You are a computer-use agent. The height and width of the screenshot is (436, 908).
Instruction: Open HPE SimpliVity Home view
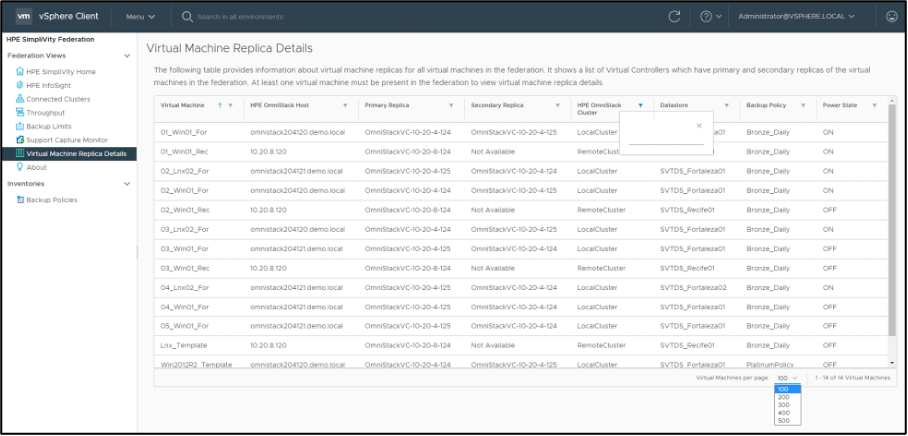(x=61, y=72)
